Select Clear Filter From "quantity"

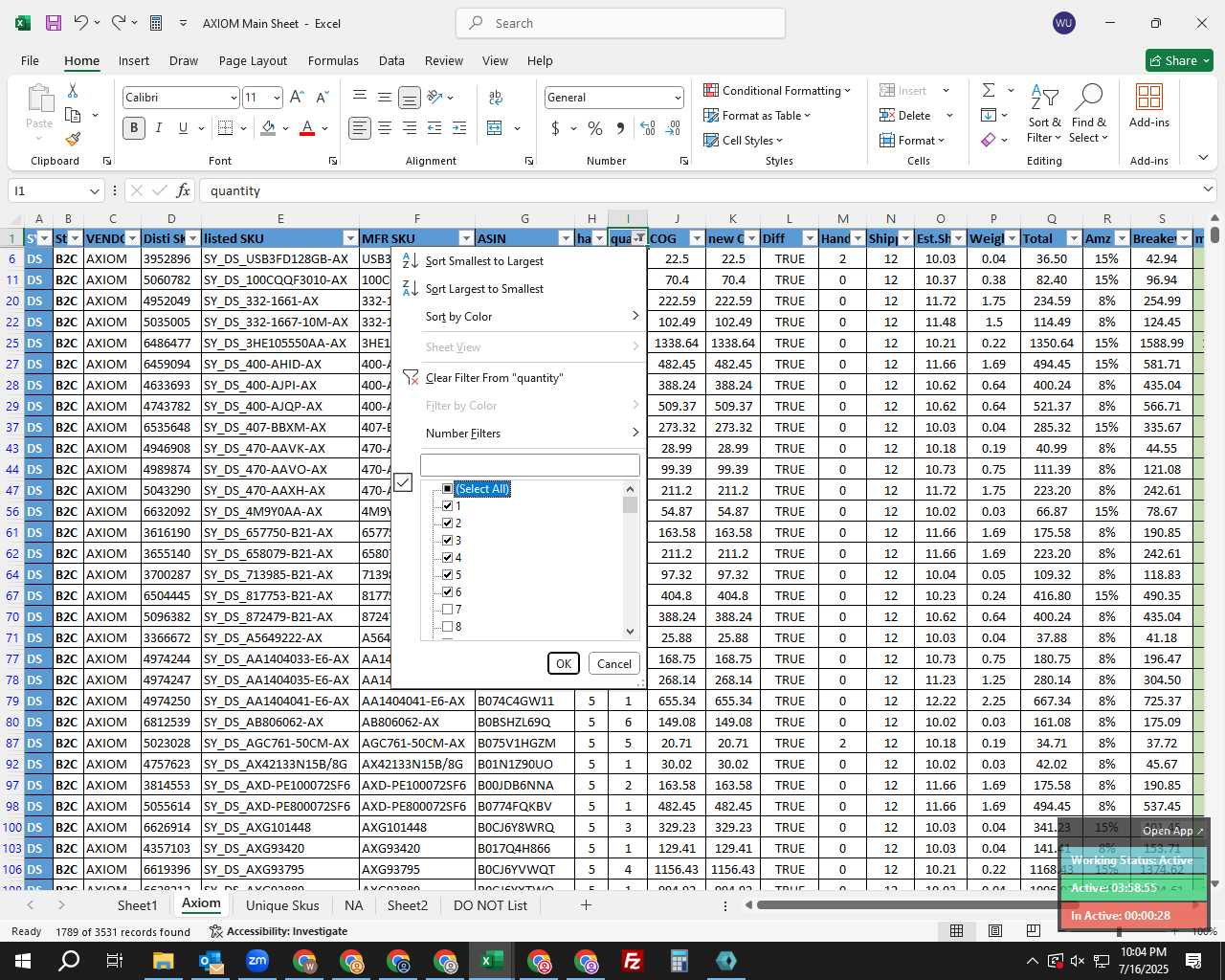click(x=494, y=377)
